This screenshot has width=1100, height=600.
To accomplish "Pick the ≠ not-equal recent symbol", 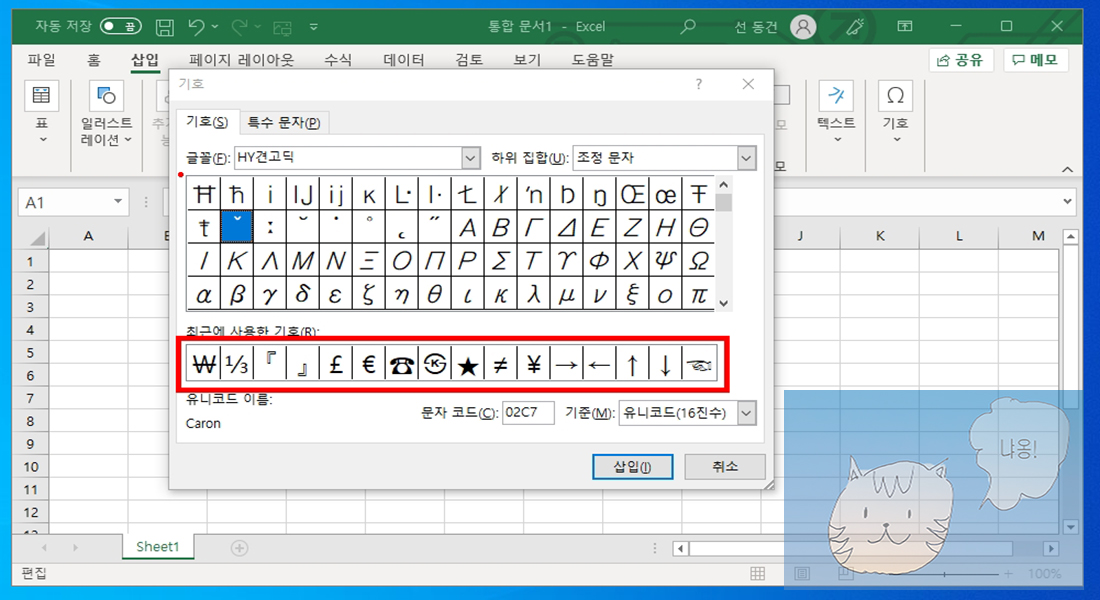I will (x=500, y=364).
